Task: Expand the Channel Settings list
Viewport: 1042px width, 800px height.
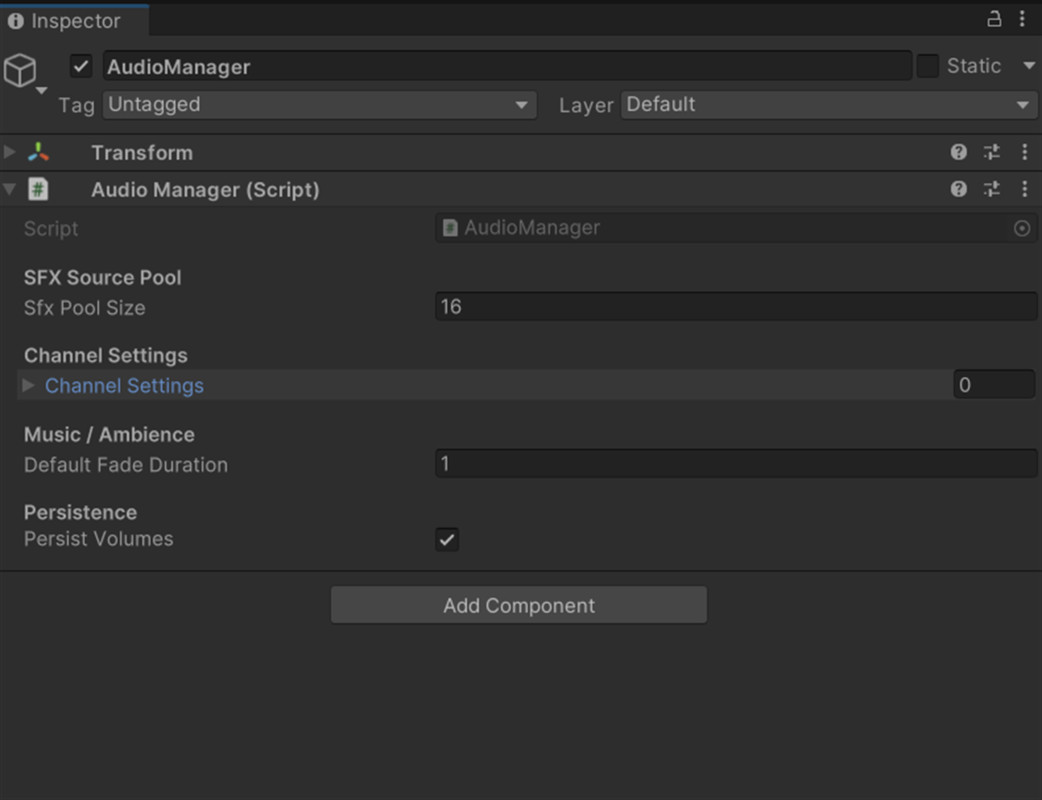Action: (28, 385)
